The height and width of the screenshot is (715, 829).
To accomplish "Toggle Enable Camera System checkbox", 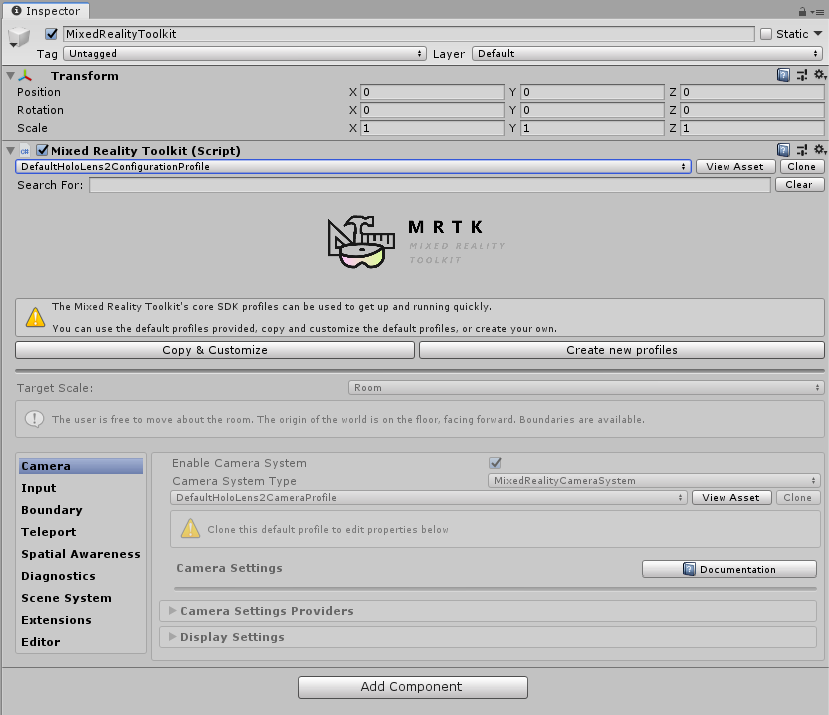I will [495, 463].
